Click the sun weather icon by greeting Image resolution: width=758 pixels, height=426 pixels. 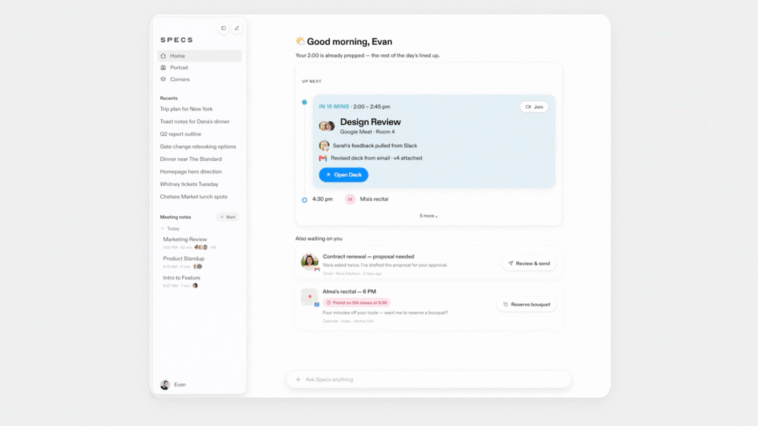(x=300, y=41)
